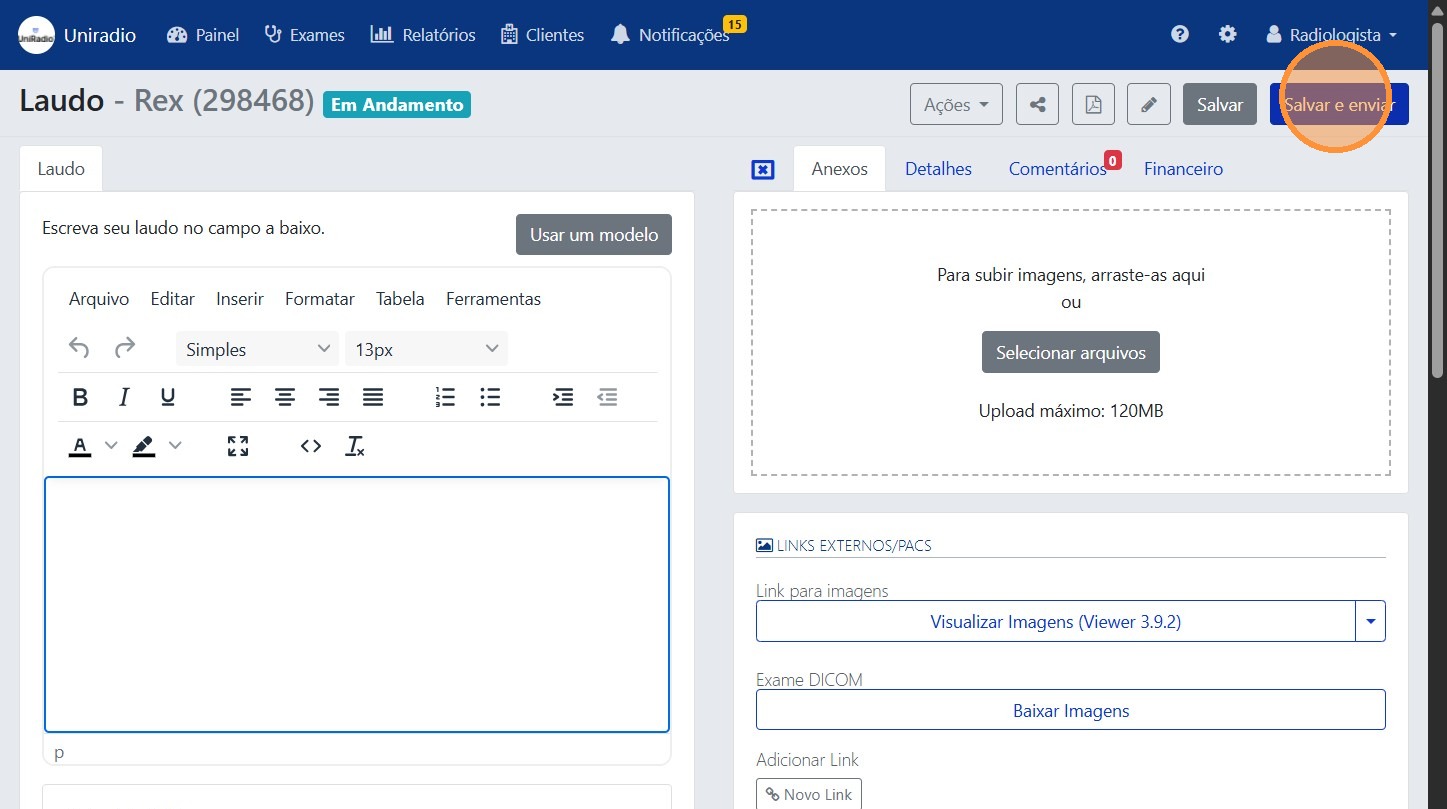Viewport: 1447px width, 809px height.
Task: Open the Simples font style dropdown
Action: coord(257,349)
